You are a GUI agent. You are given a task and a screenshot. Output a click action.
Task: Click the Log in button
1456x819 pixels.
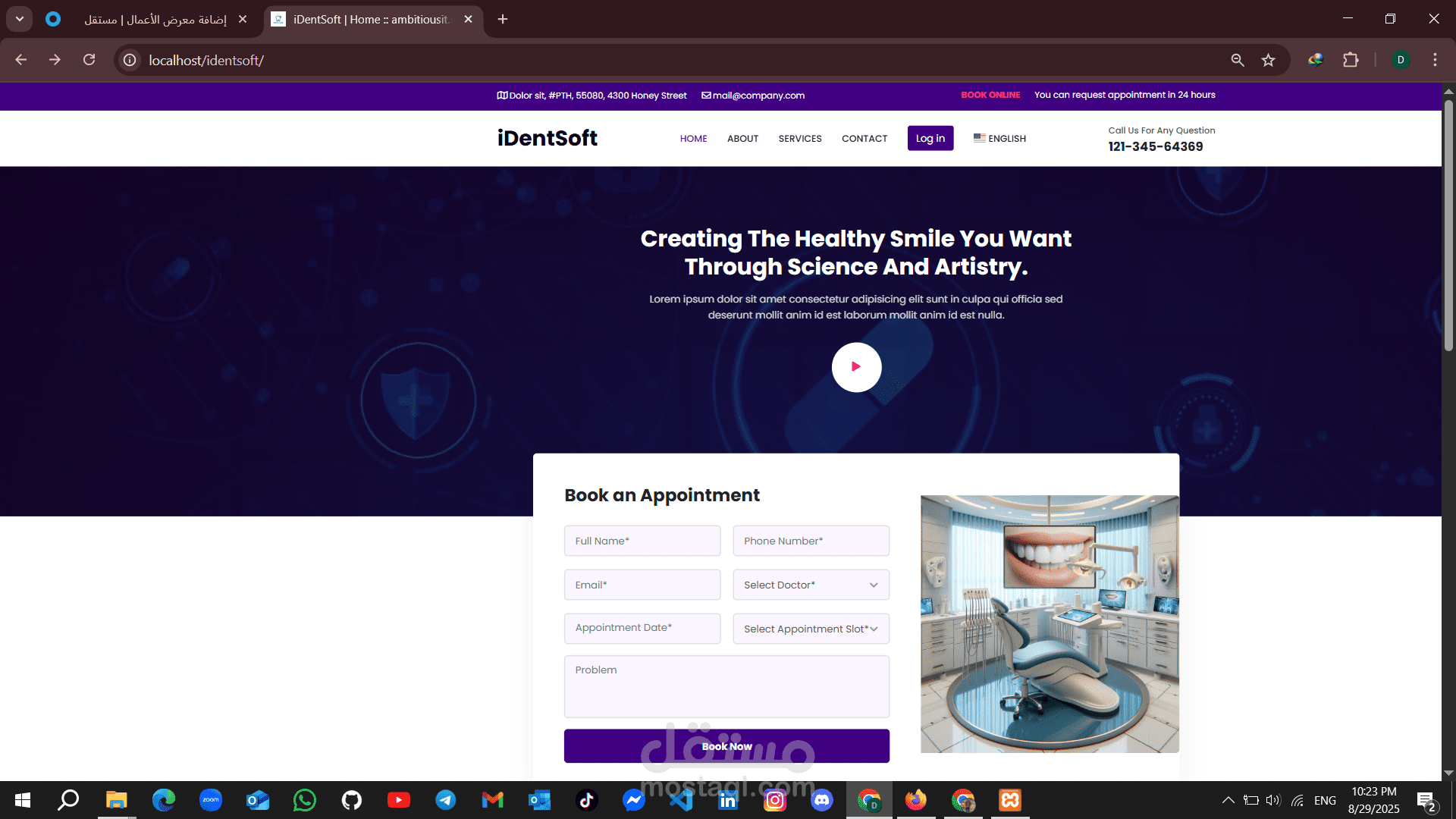930,138
